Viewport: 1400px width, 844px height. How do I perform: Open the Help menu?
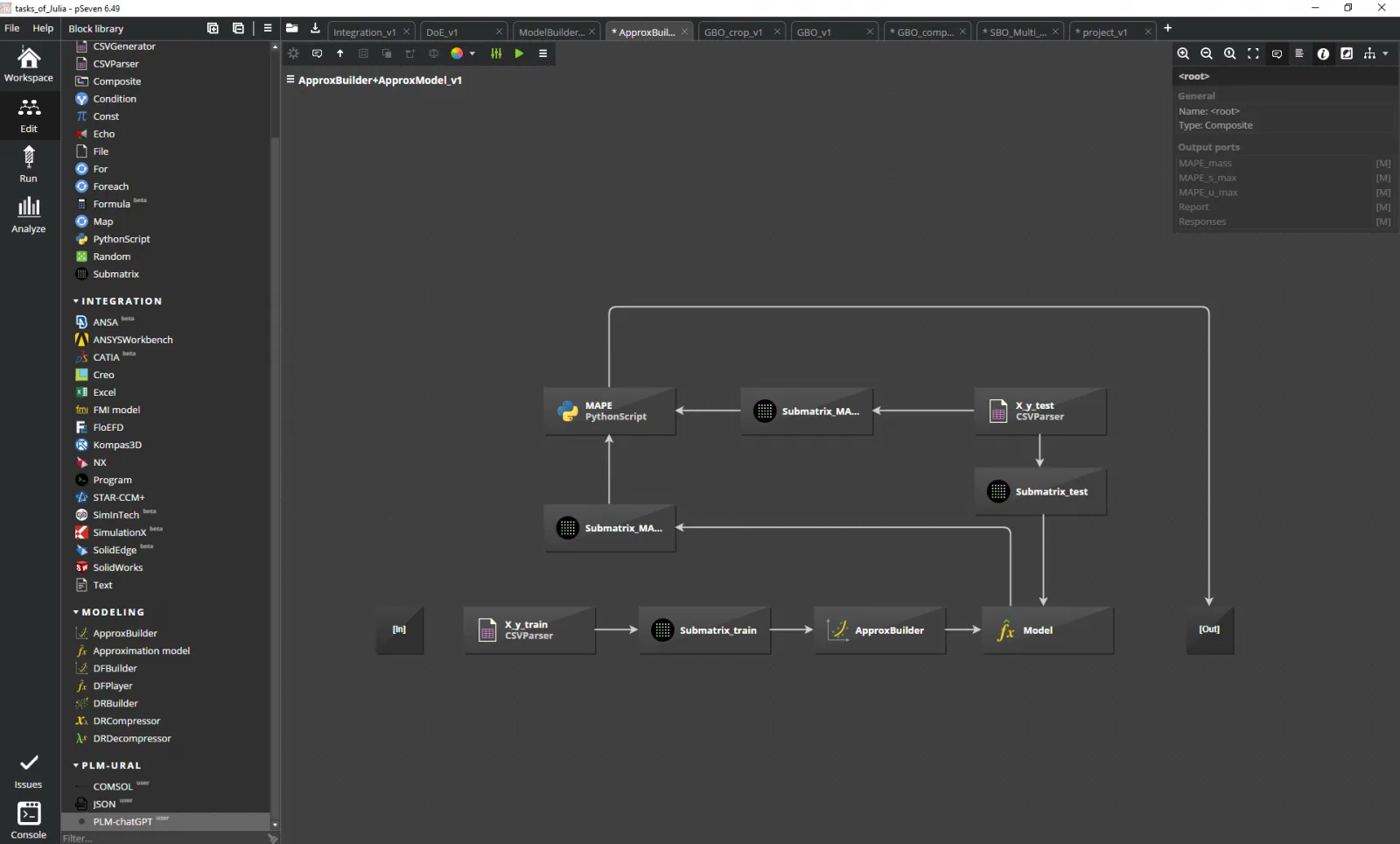[x=43, y=28]
